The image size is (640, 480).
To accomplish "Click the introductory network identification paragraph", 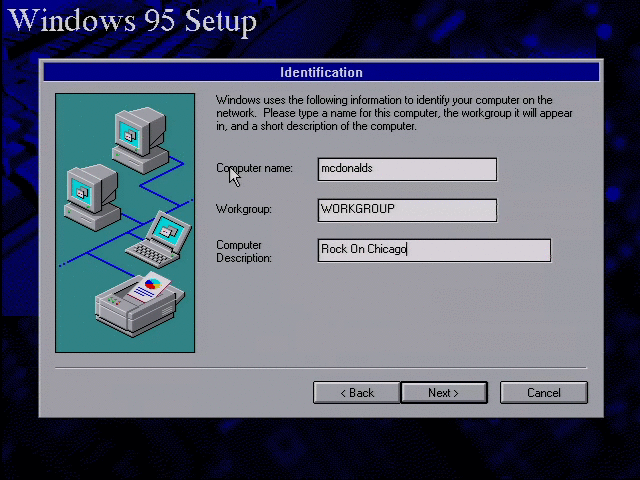I will click(x=394, y=113).
